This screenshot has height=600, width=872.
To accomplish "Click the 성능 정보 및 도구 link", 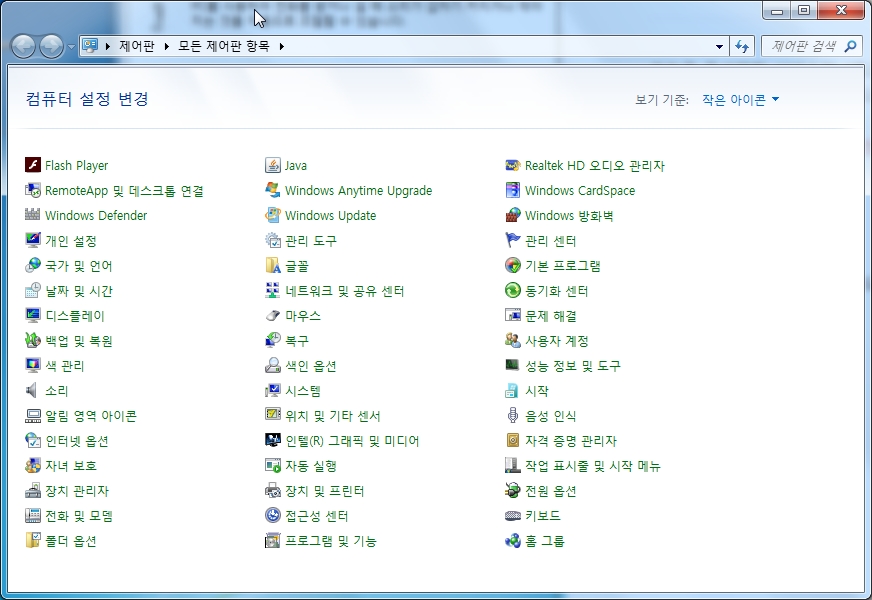I will (x=573, y=366).
